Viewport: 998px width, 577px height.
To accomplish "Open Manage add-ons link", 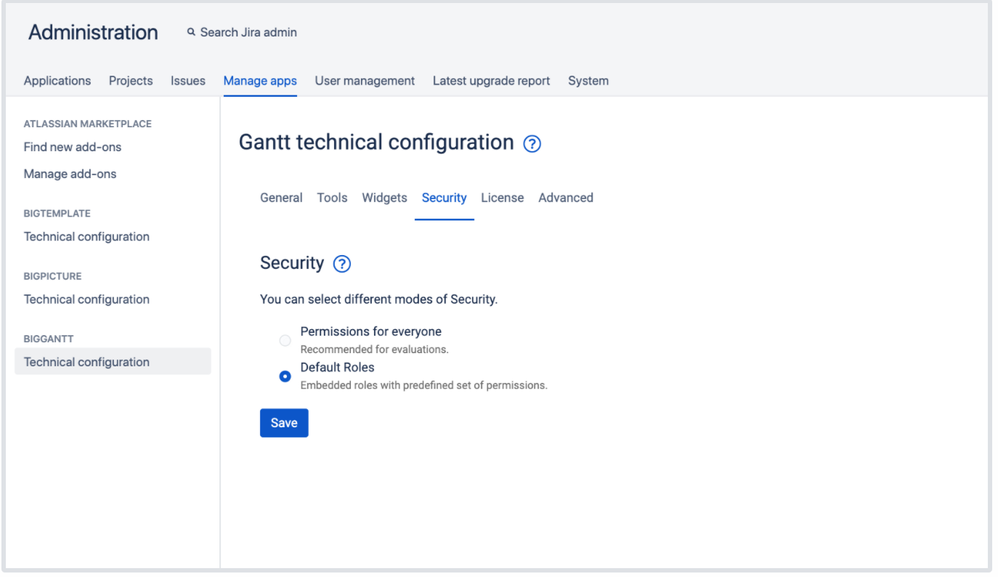I will (70, 174).
